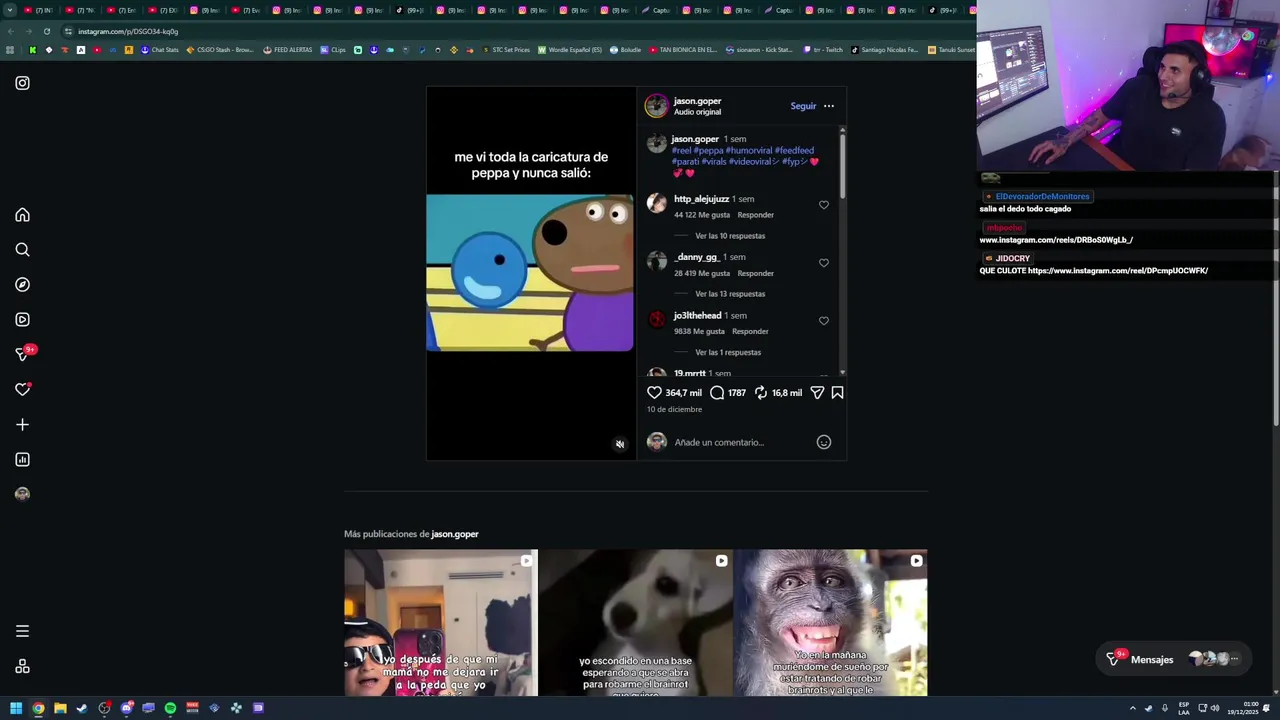Reply to jo3lthehead's comment
The height and width of the screenshot is (720, 1280).
click(750, 331)
